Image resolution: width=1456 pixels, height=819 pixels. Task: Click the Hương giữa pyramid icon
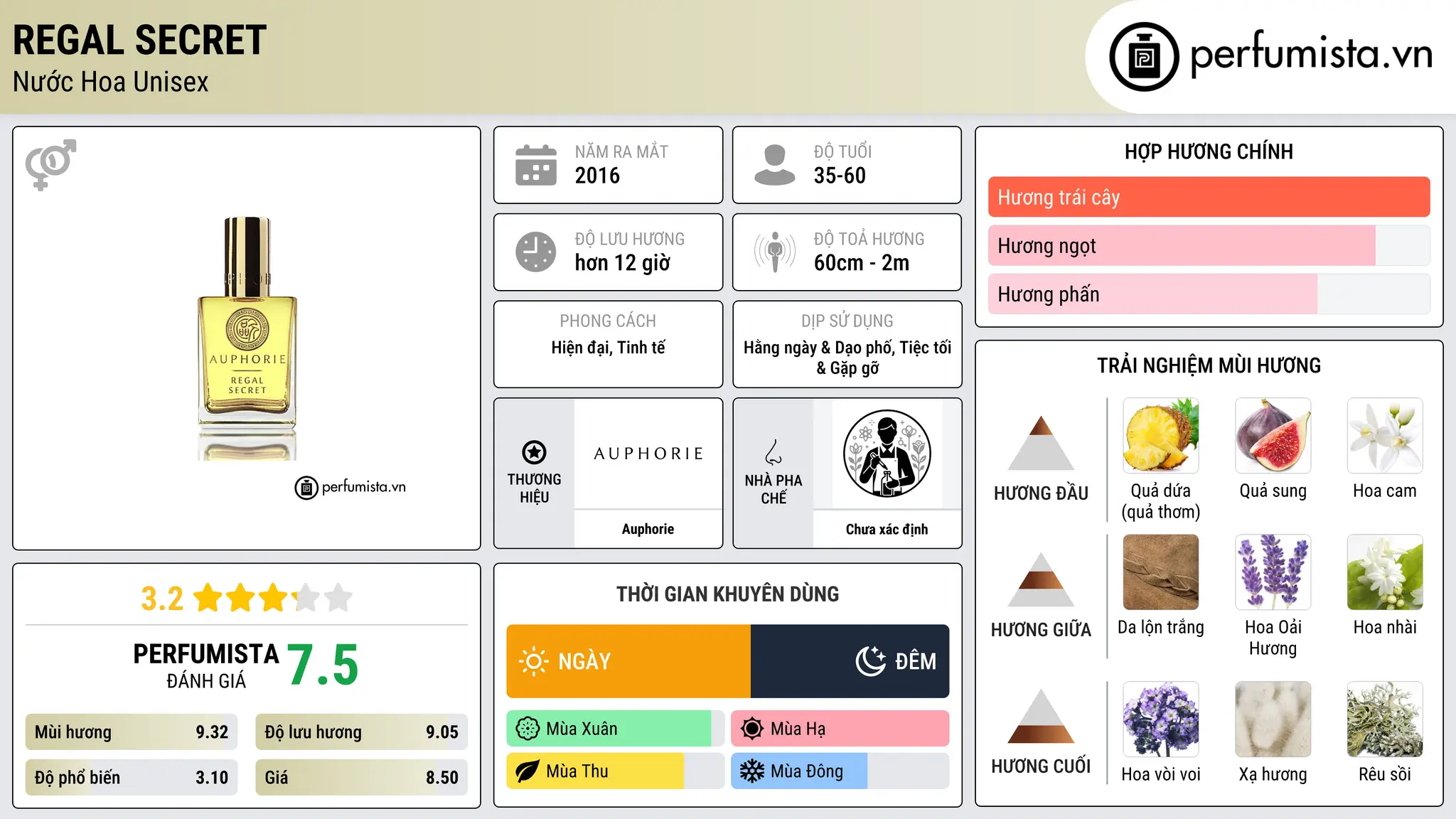point(1041,579)
